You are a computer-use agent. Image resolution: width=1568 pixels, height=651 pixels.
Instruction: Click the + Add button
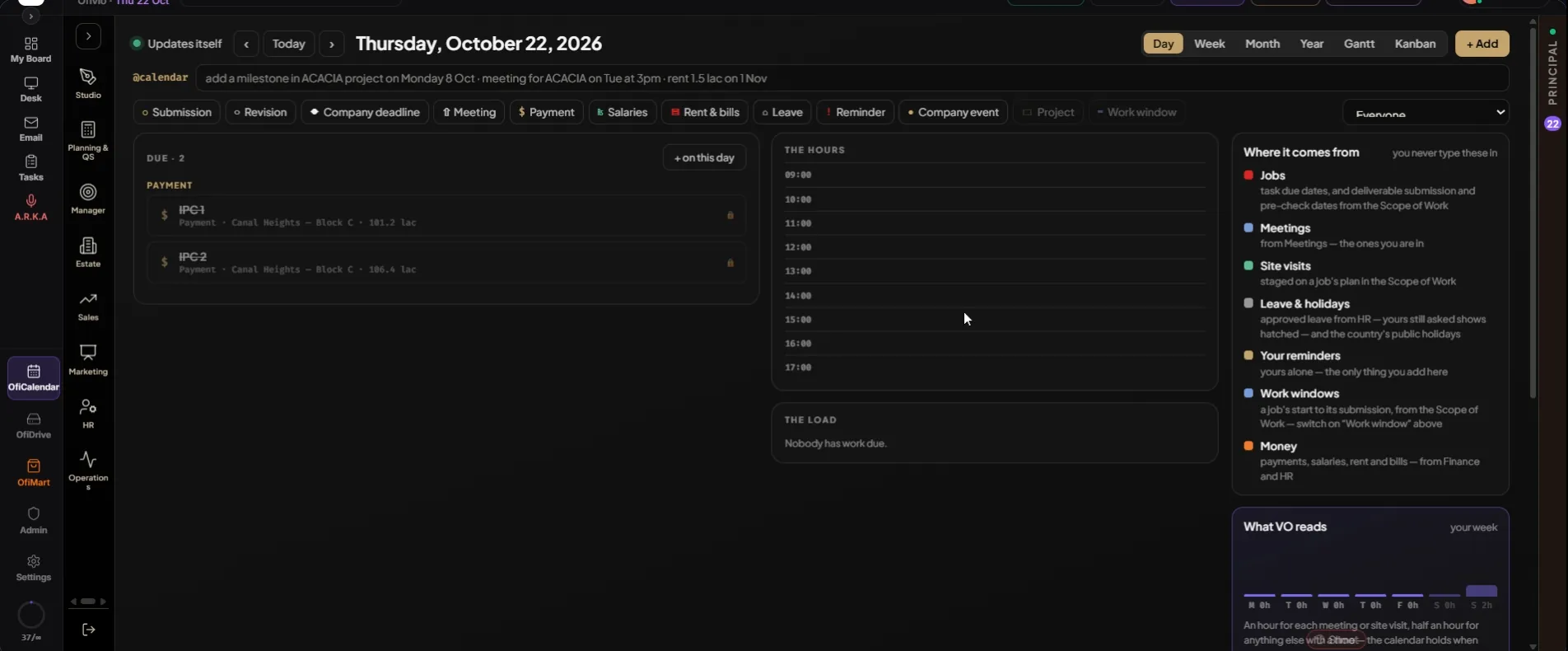1482,44
